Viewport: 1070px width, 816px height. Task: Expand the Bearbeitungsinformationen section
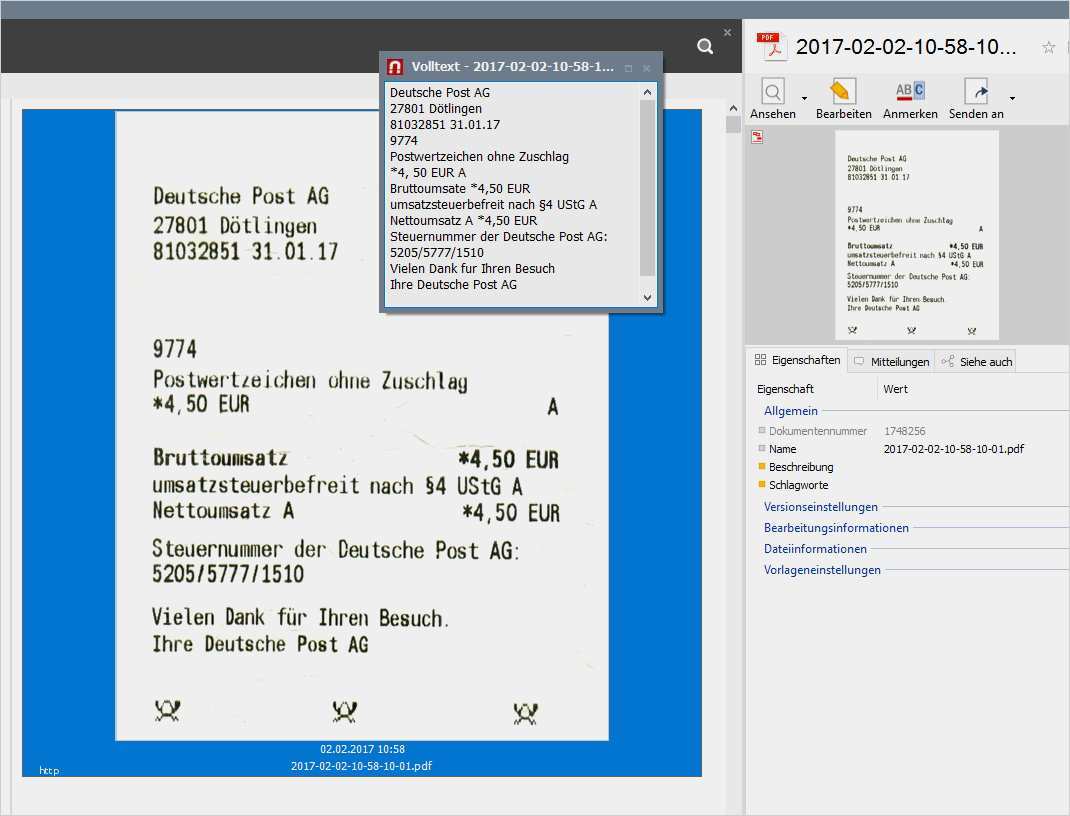click(836, 528)
